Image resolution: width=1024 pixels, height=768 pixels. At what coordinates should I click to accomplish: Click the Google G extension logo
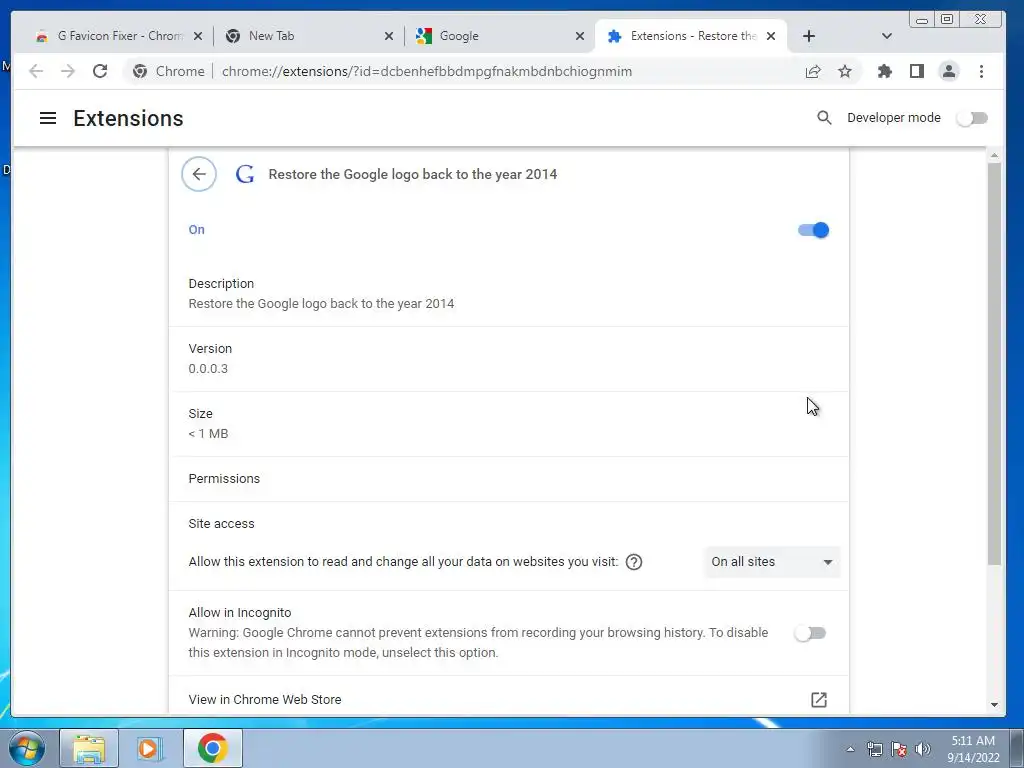245,174
